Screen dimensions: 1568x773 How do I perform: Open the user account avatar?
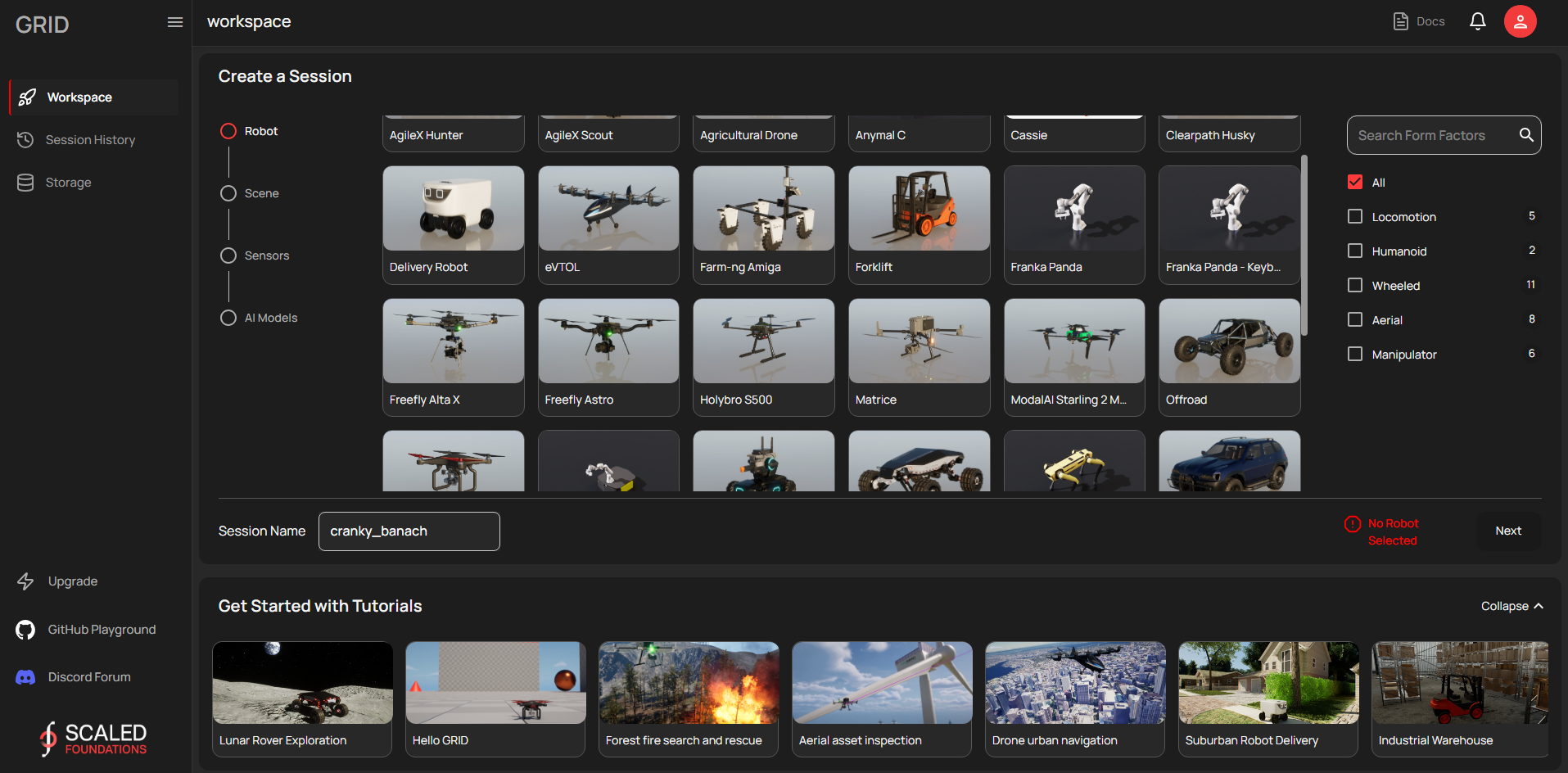1520,21
